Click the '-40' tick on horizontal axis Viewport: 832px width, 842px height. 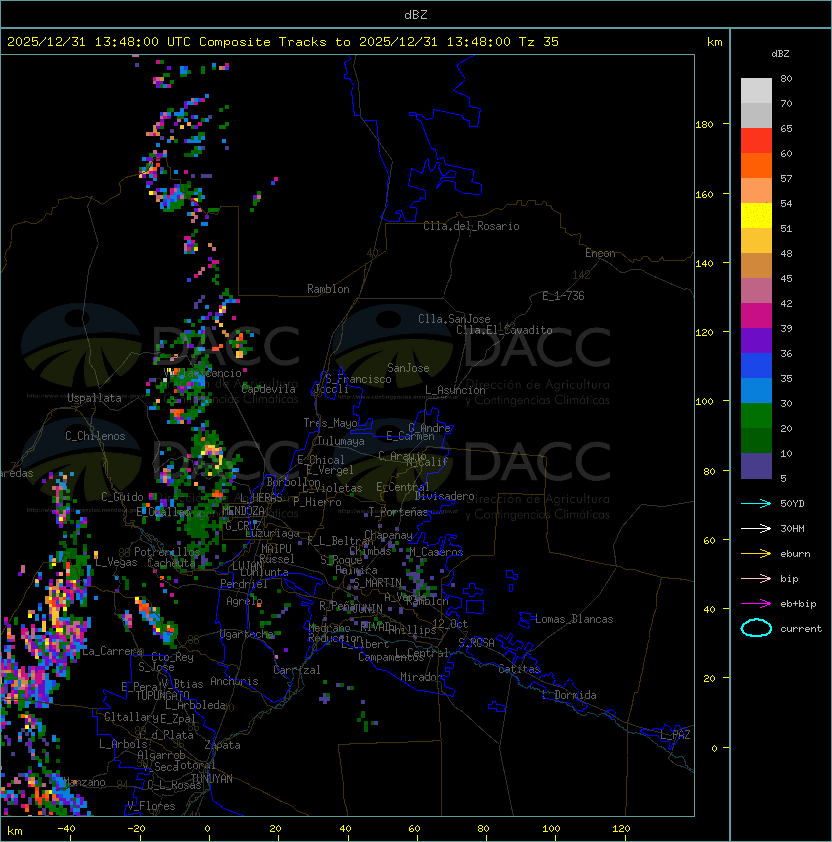pyautogui.click(x=66, y=829)
